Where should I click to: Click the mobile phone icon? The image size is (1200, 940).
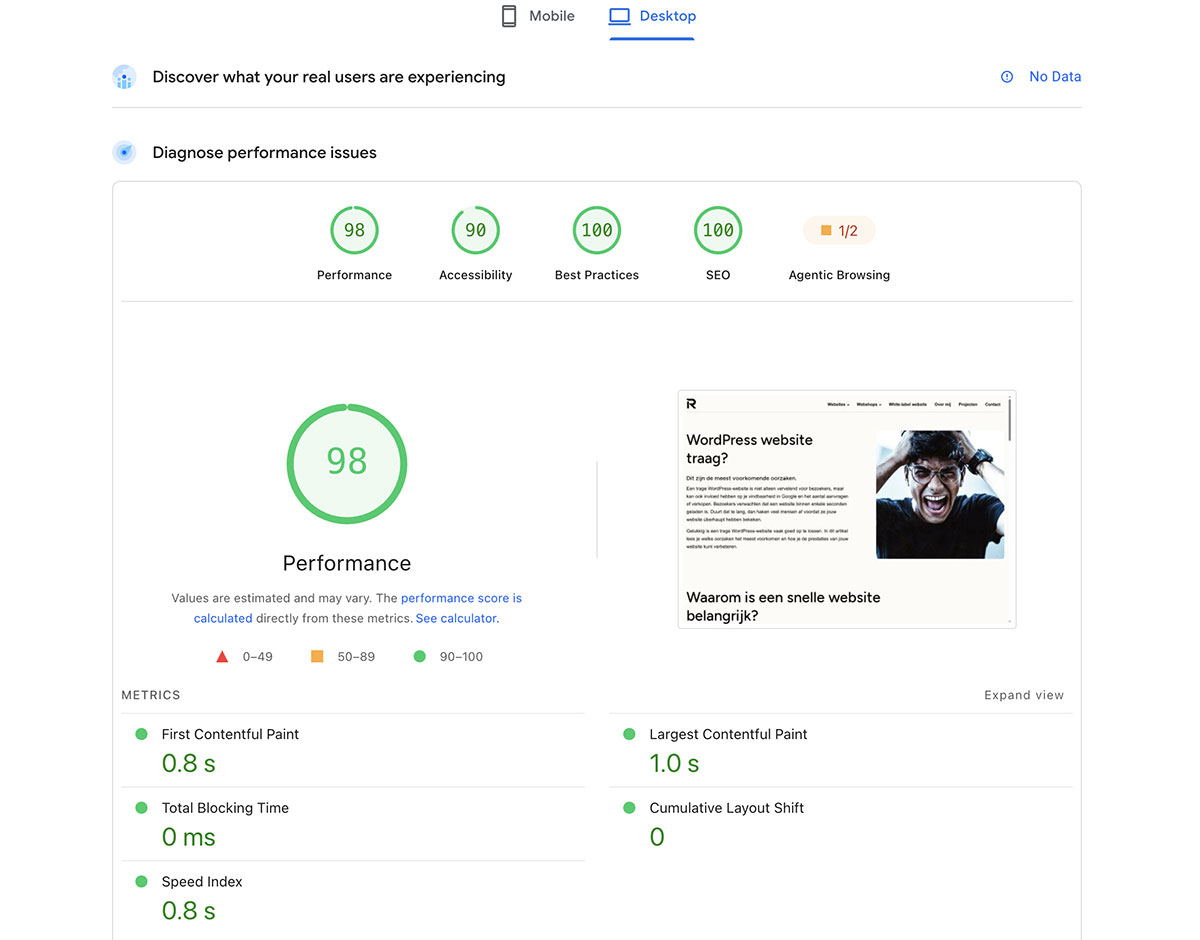point(509,16)
